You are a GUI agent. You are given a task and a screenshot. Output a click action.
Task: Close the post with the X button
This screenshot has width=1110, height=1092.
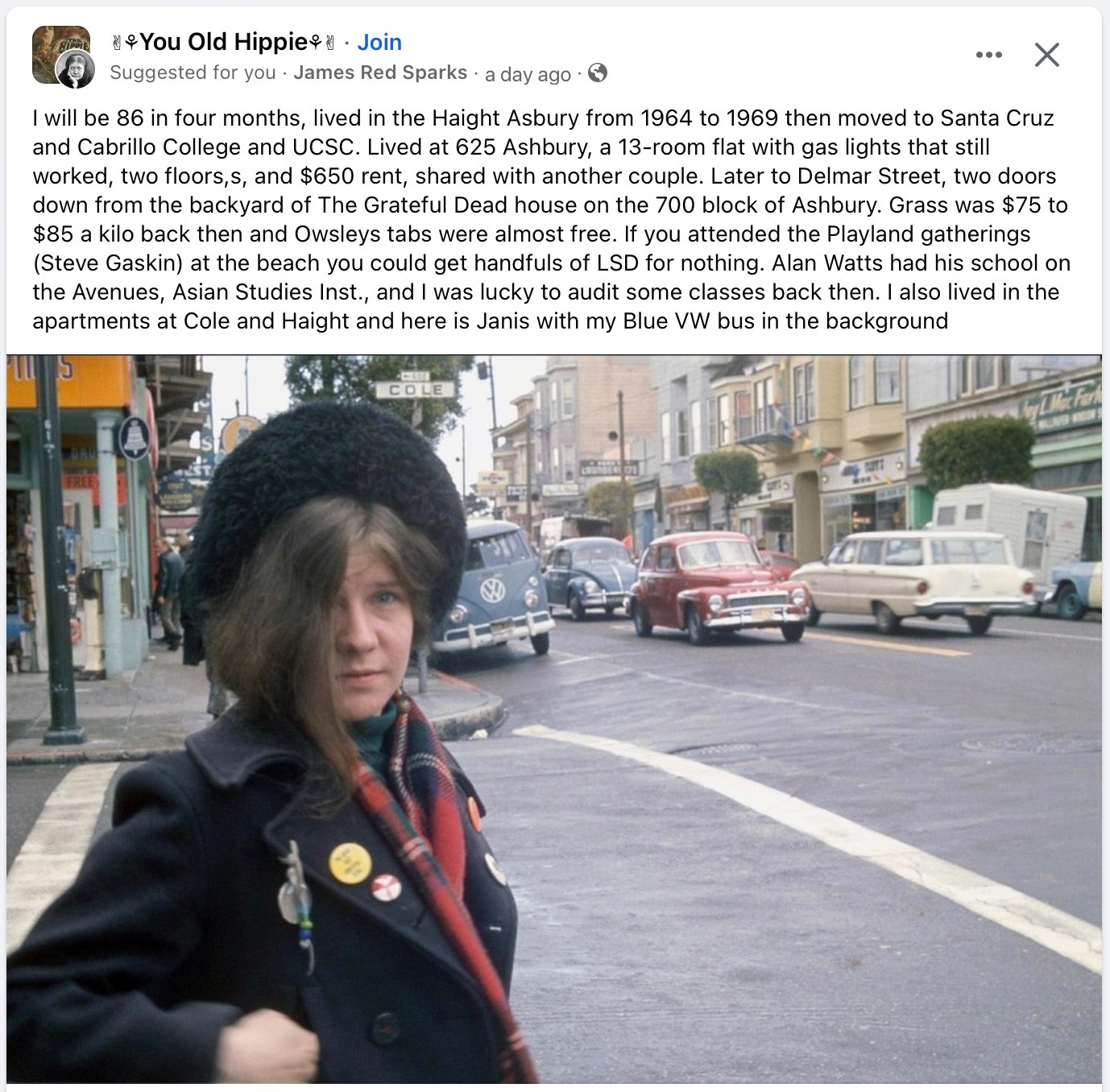[x=1046, y=55]
